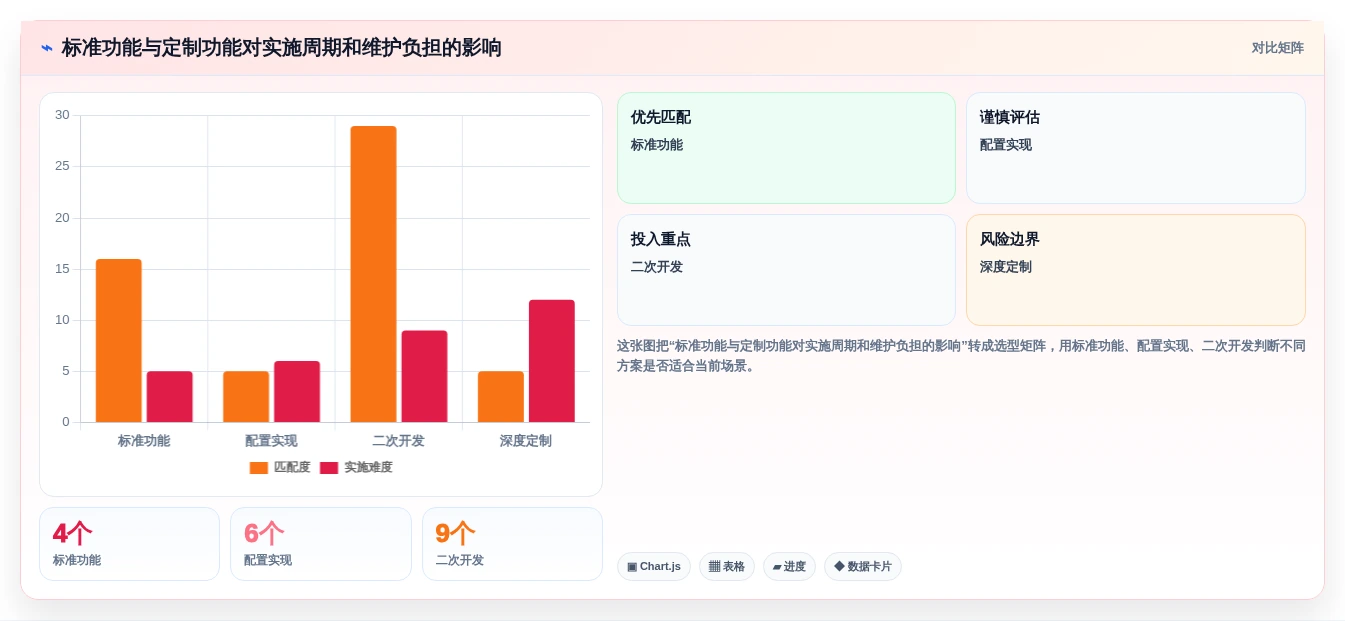
Task: Open the 优先匹配 matrix card
Action: click(x=786, y=148)
